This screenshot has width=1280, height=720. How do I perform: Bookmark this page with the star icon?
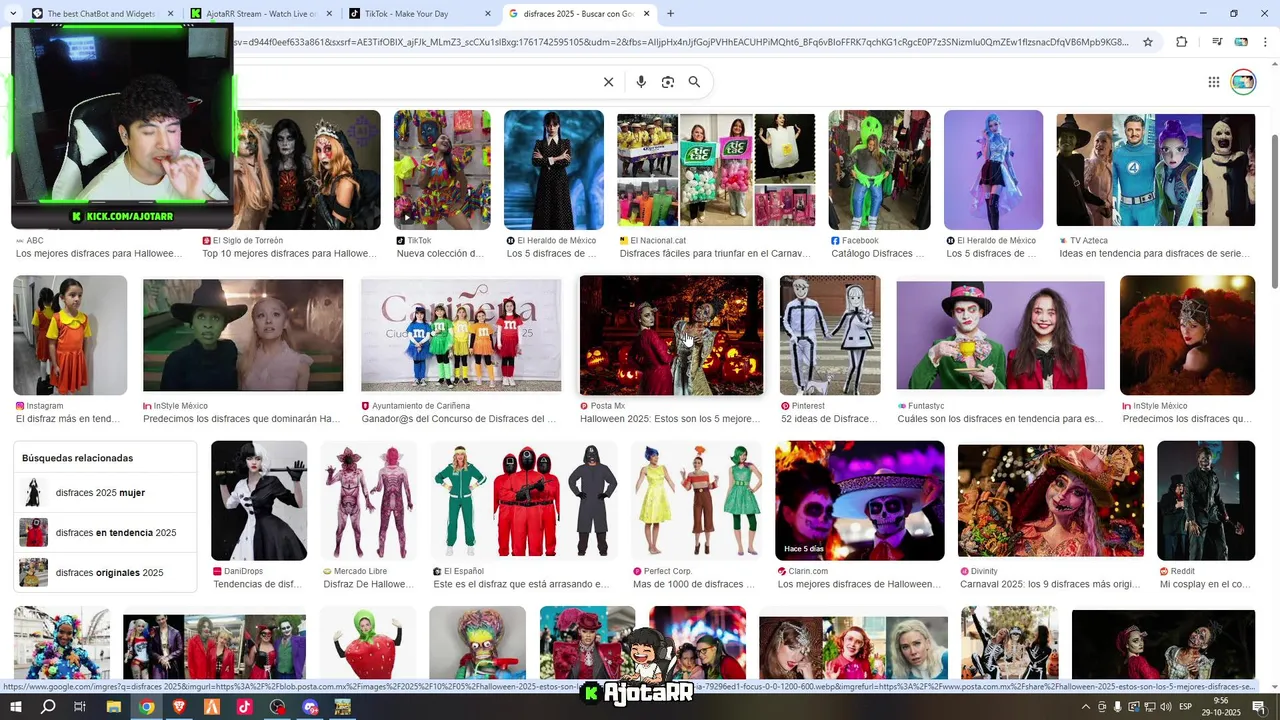[x=1148, y=42]
